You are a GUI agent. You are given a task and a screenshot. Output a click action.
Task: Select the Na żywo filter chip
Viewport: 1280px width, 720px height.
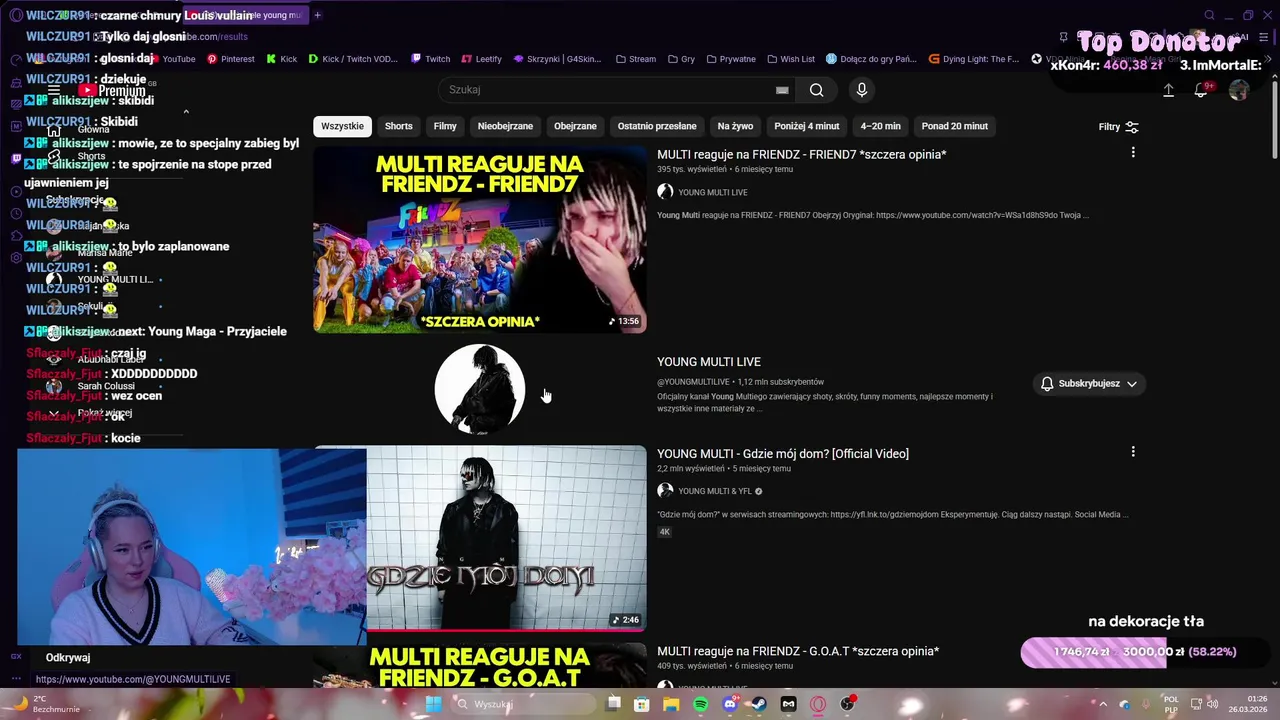point(735,126)
